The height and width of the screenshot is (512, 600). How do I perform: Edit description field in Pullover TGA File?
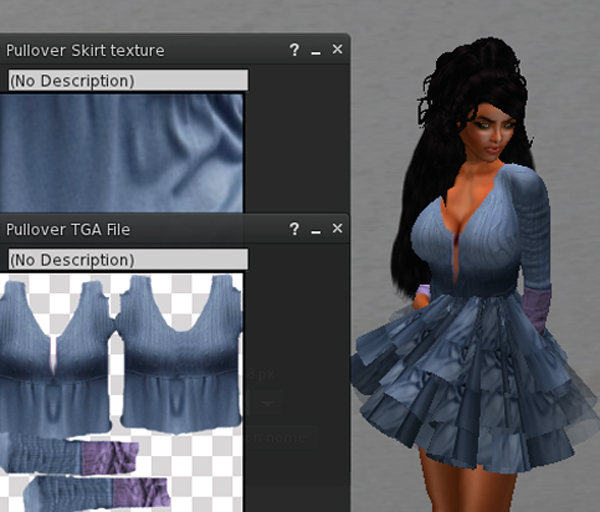coord(128,260)
